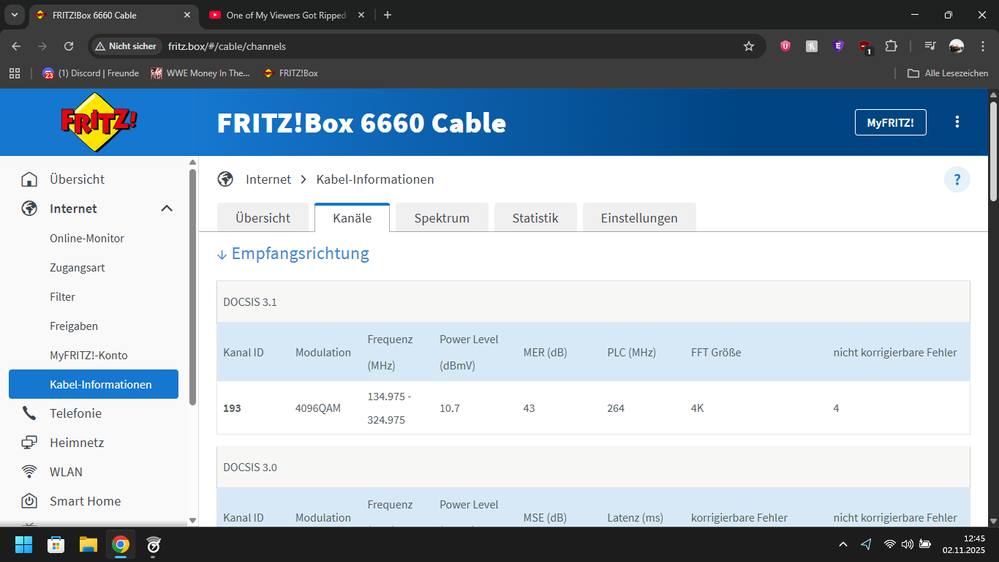
Task: Open the tab search dropdown
Action: pos(14,15)
